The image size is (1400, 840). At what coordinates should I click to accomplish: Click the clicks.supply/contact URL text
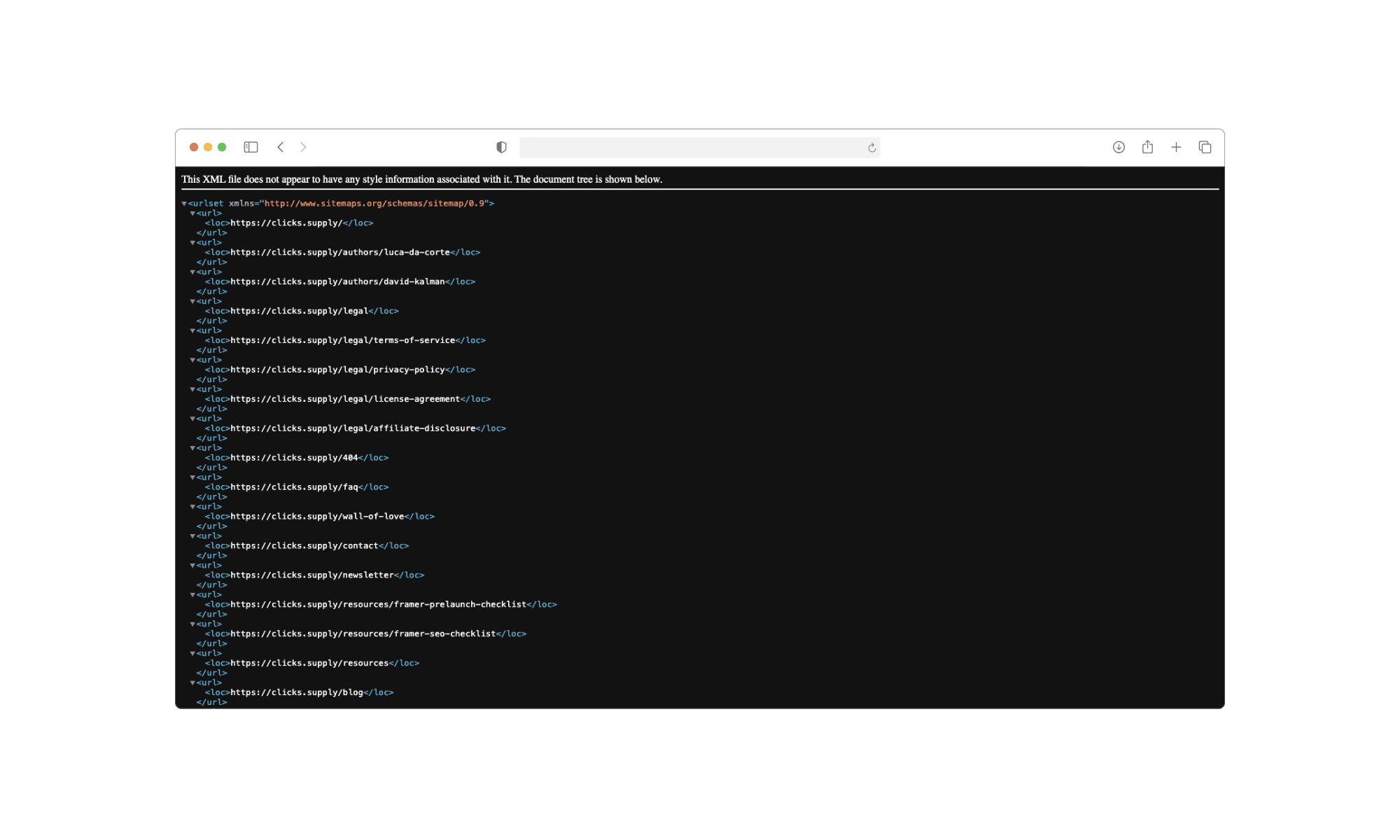coord(304,547)
